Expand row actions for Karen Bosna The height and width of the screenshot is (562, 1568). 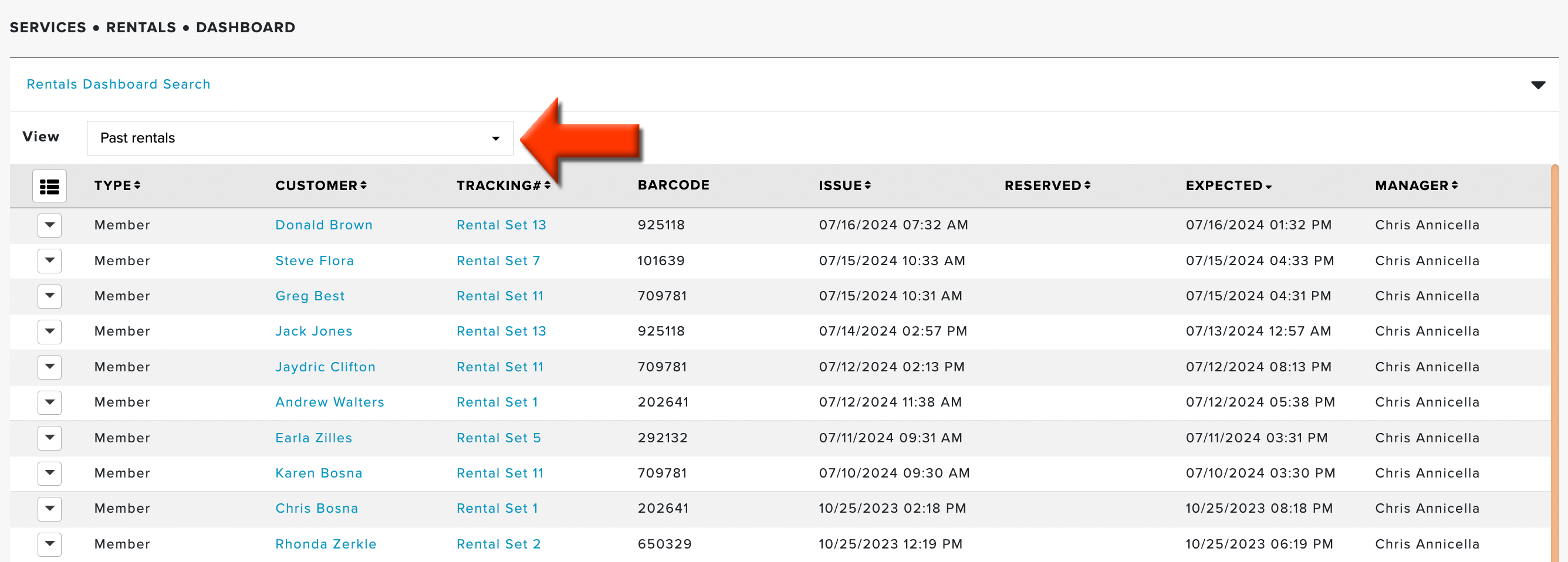(x=49, y=473)
